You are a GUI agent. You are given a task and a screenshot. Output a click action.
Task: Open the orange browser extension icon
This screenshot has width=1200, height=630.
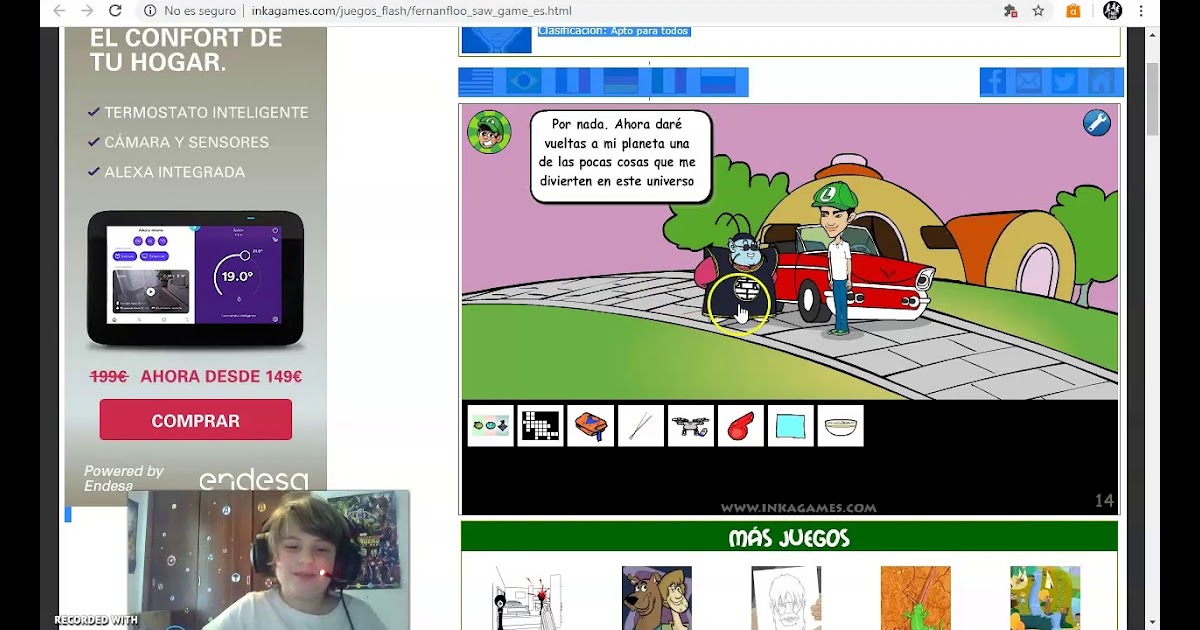(x=1073, y=11)
